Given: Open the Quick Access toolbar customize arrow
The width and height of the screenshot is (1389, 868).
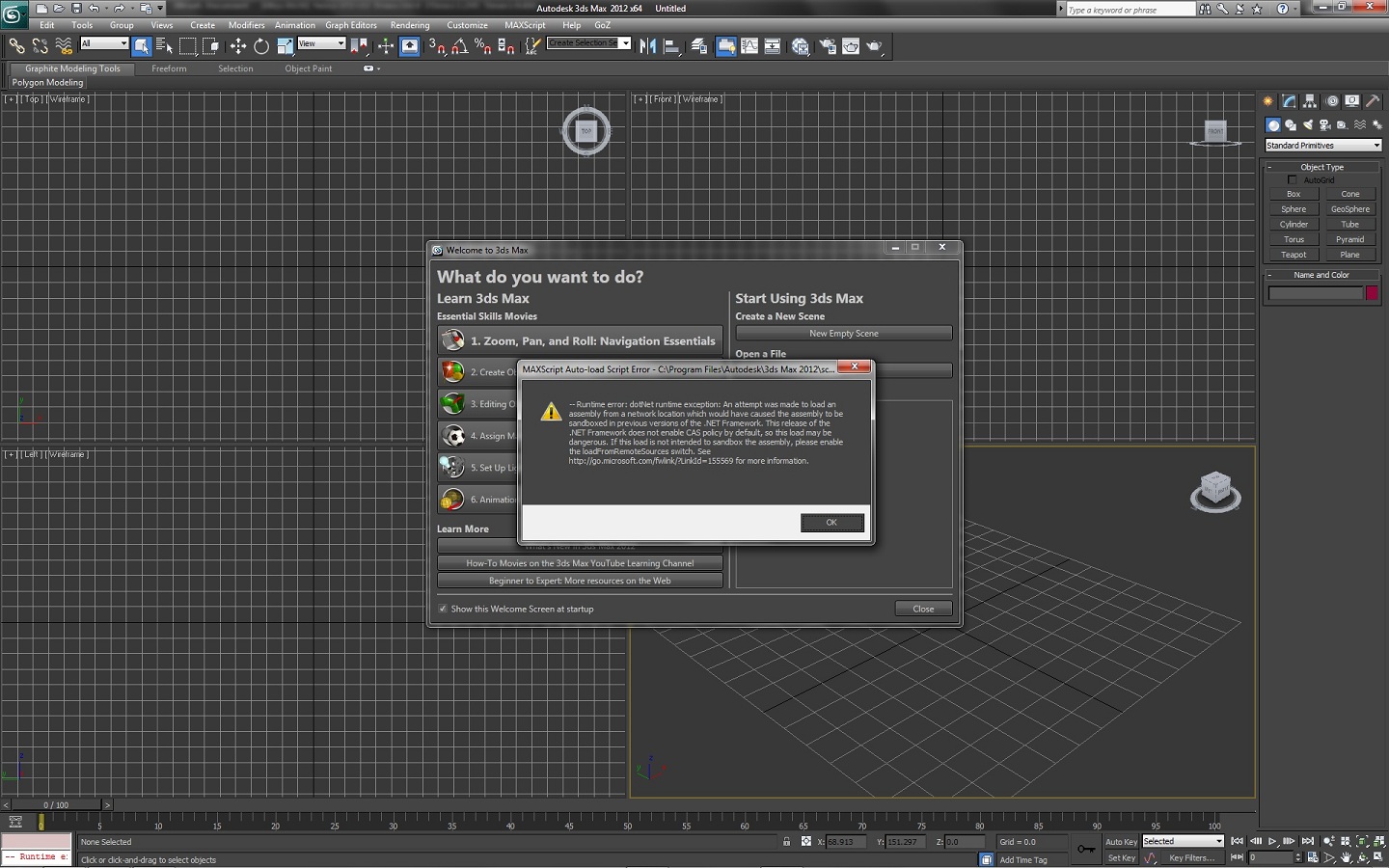Looking at the screenshot, I should pyautogui.click(x=161, y=9).
